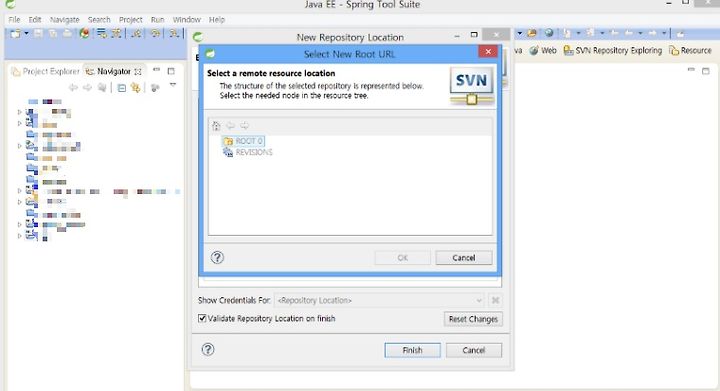Click Navigator's Up one level icon
The height and width of the screenshot is (391, 720).
[x=102, y=87]
